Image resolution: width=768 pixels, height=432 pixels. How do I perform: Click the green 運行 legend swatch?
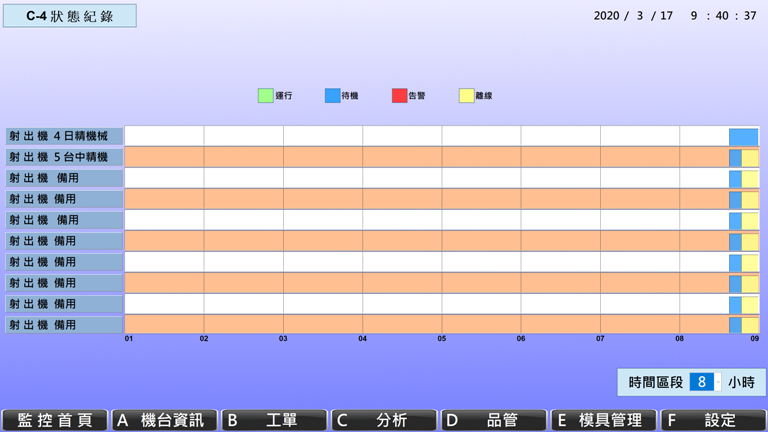pos(265,96)
